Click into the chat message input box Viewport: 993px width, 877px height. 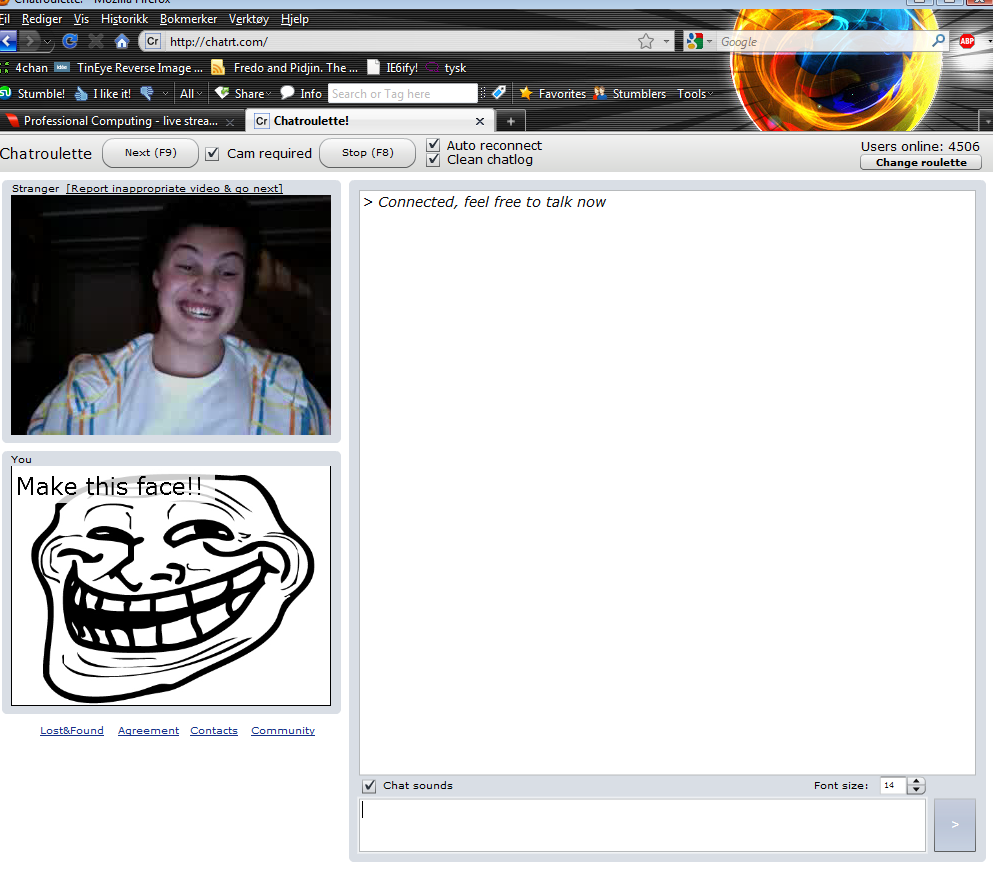[643, 824]
